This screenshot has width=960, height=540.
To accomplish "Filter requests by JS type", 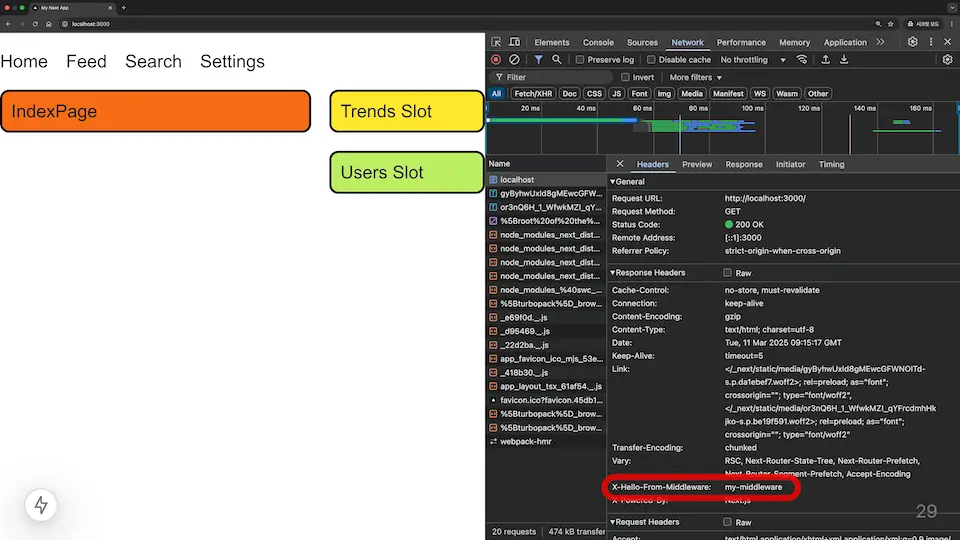I will [617, 94].
